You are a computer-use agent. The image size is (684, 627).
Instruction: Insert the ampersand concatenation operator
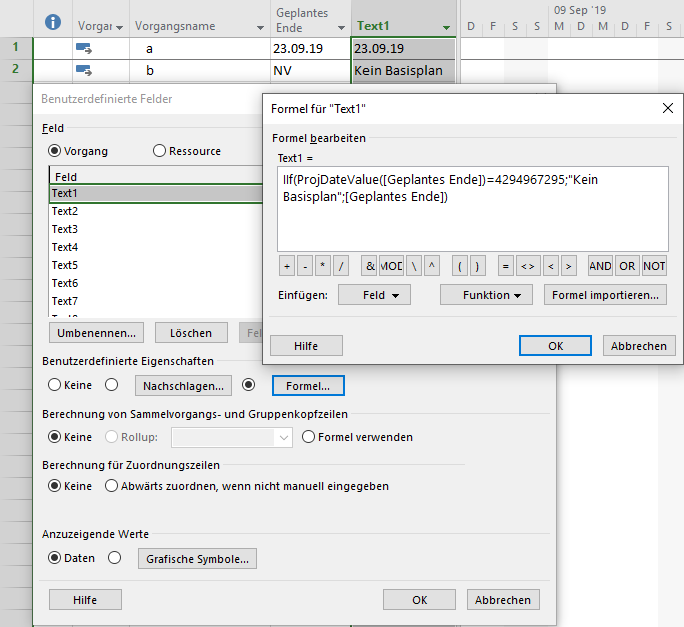[x=369, y=266]
